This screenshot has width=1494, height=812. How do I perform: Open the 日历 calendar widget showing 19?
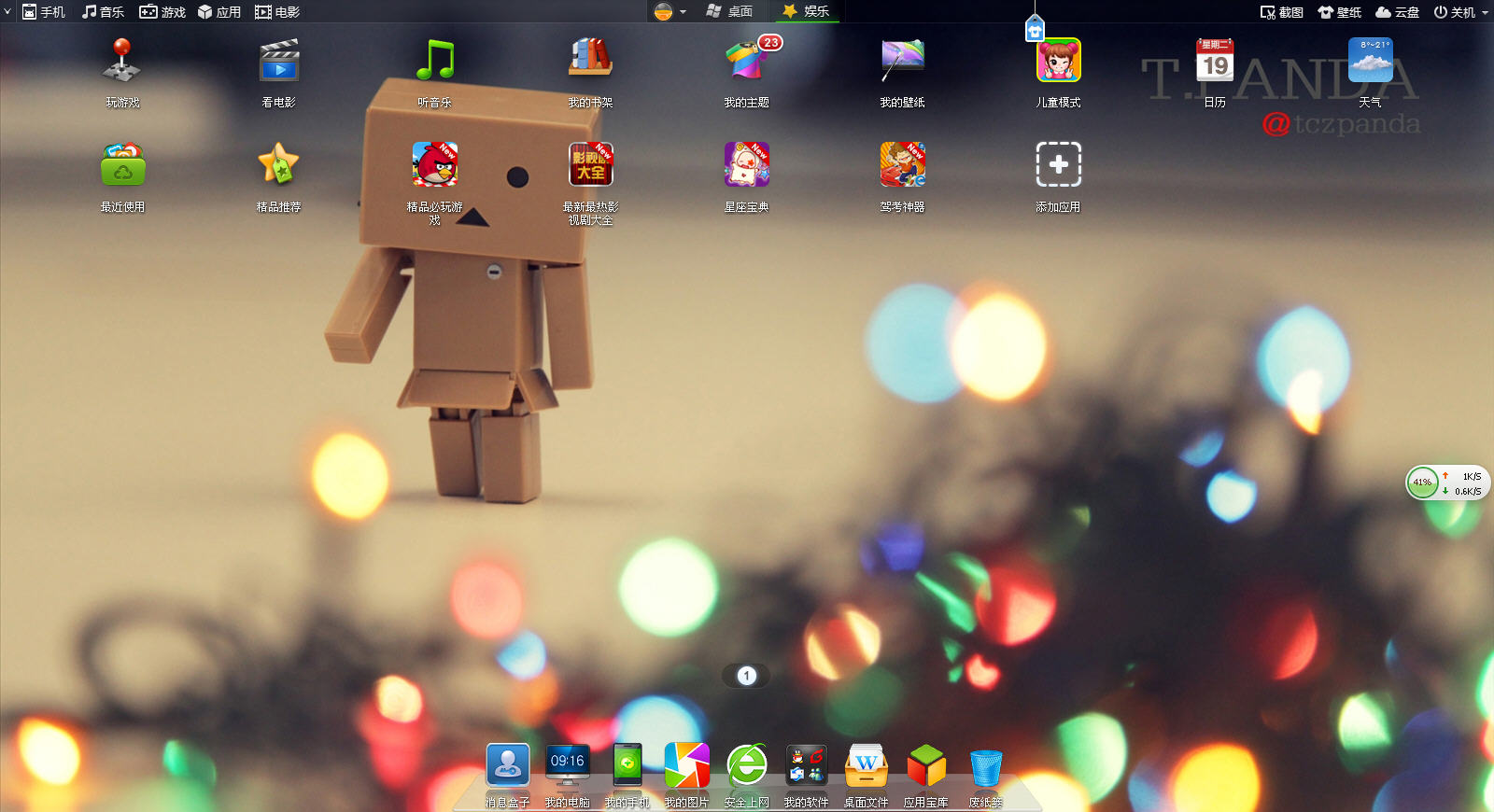pyautogui.click(x=1215, y=61)
